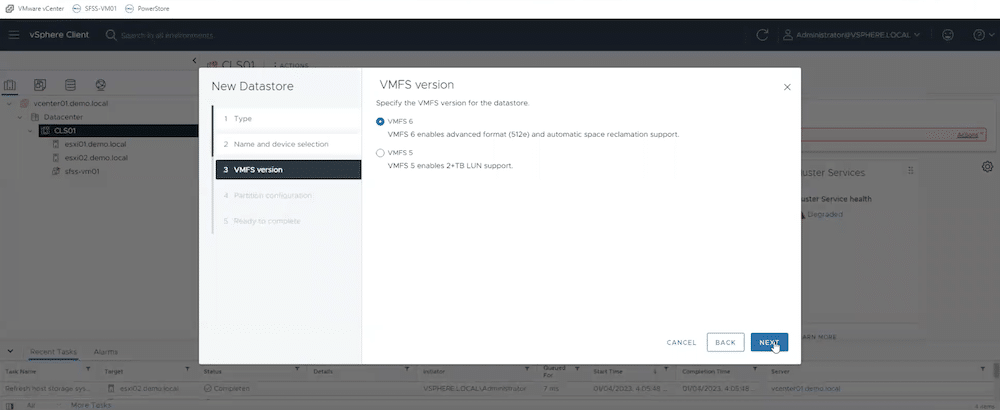The image size is (1000, 410).
Task: Go to step 2 Name and device selection
Action: click(288, 144)
